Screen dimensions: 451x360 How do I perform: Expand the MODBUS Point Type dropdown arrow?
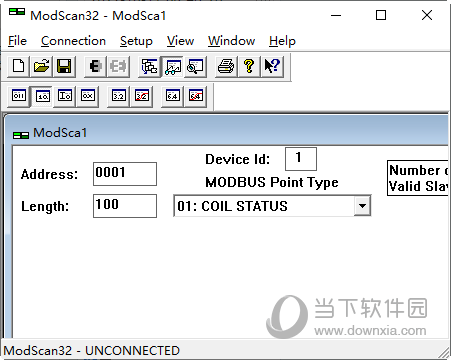click(x=362, y=206)
